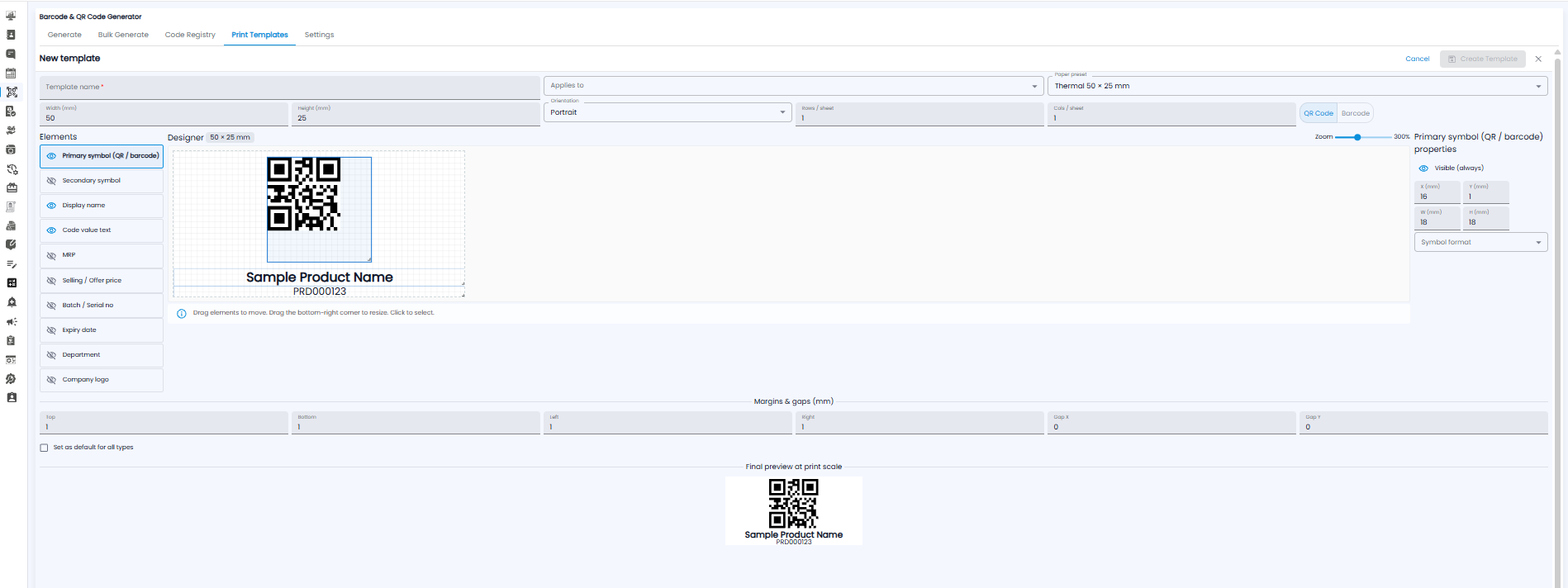Open the Symbol format dropdown
The height and width of the screenshot is (588, 1568).
point(1480,242)
